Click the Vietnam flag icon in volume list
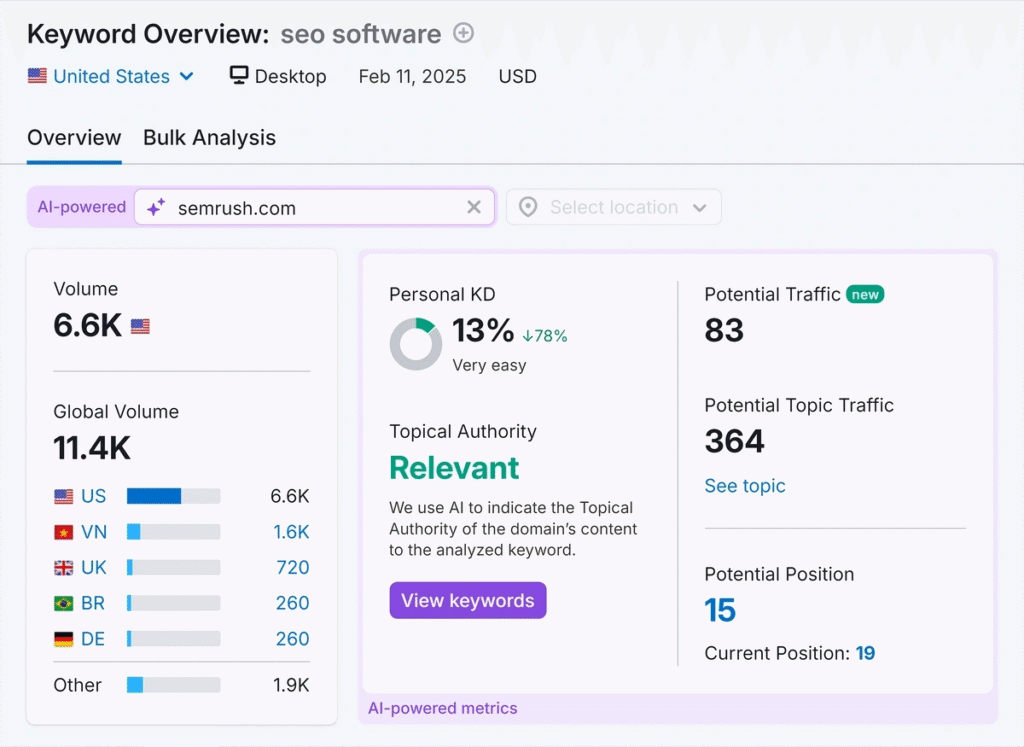Viewport: 1024px width, 747px height. (x=64, y=532)
